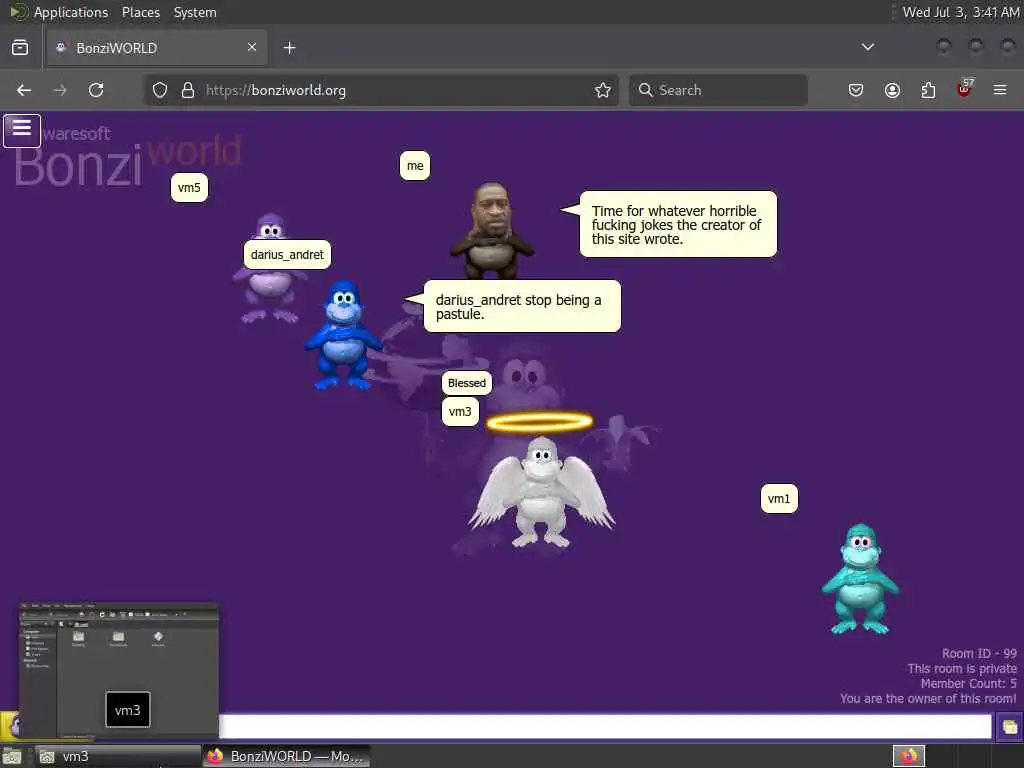Click the Firefox forward arrow
Screen dimensions: 1024x768
(60, 90)
